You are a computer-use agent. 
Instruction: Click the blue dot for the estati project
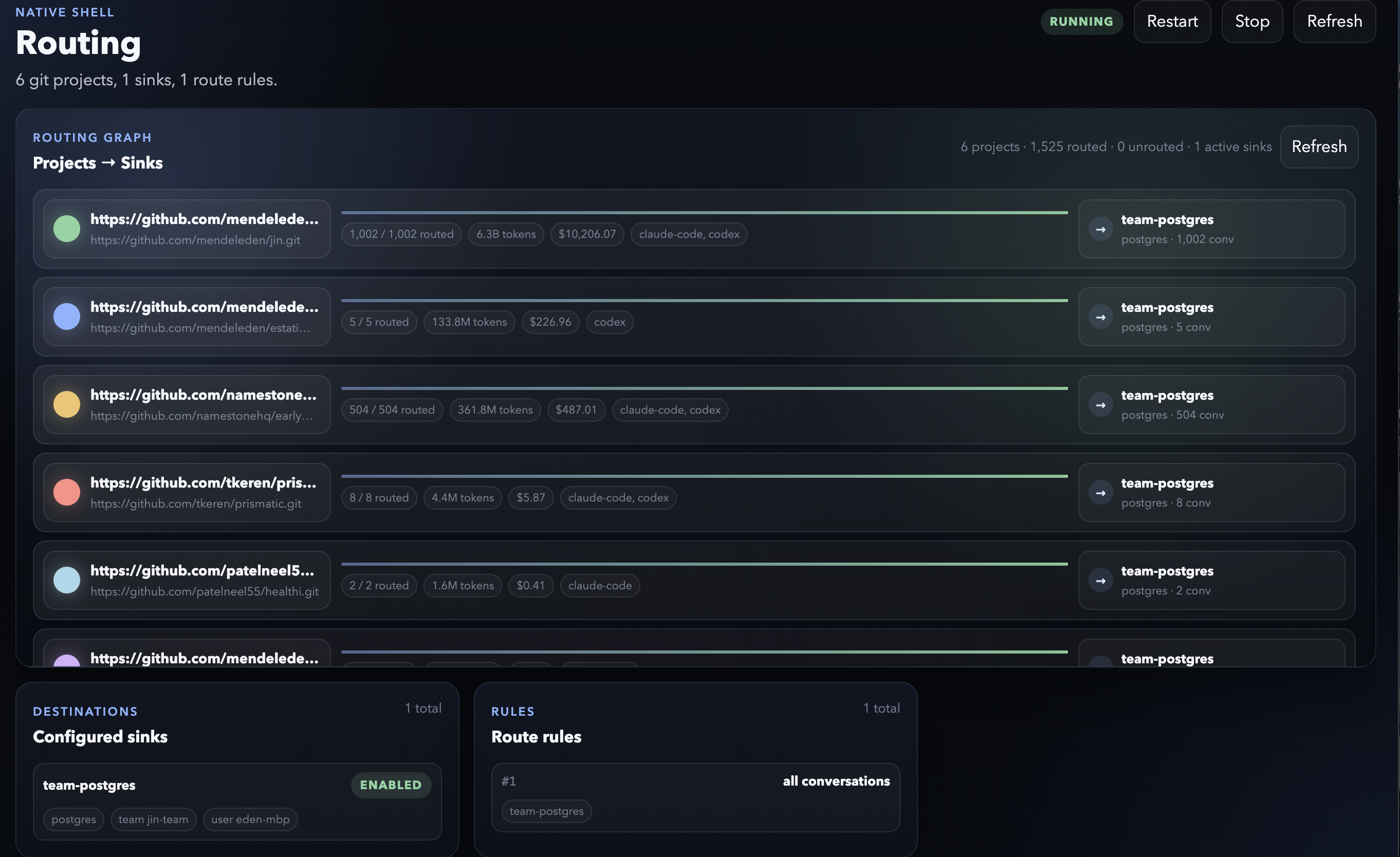66,316
